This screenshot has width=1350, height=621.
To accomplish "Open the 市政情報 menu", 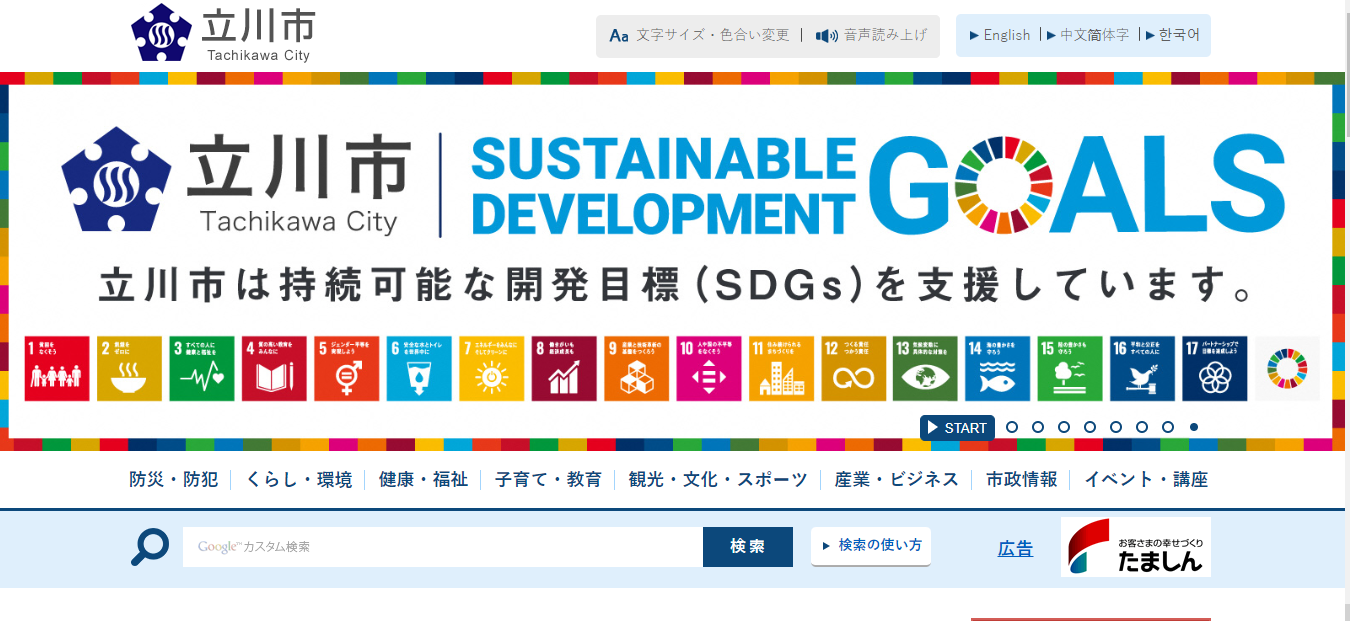I will [x=1022, y=480].
